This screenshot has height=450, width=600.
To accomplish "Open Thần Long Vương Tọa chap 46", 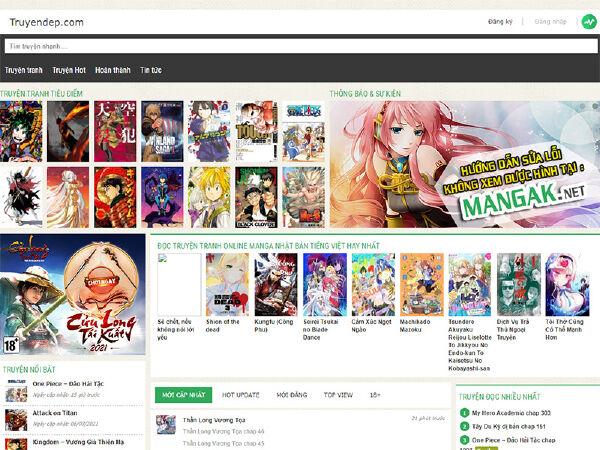I will [223, 431].
